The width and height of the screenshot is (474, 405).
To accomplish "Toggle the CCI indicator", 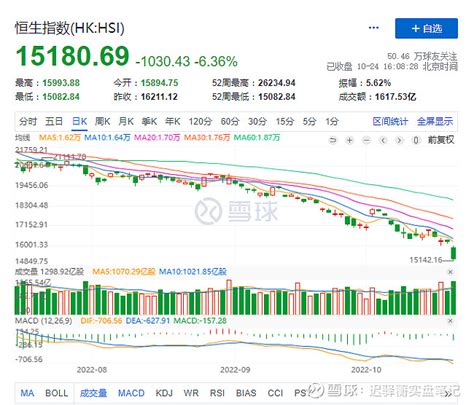I will click(275, 393).
